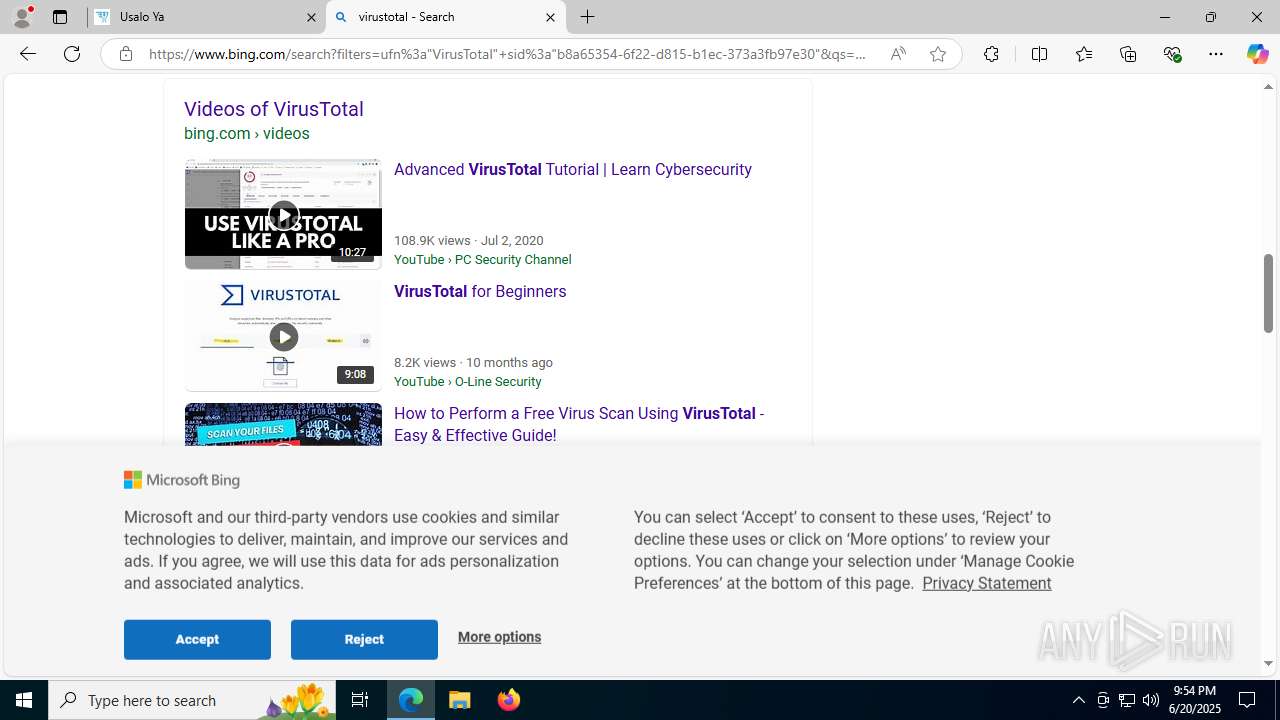Toggle Split screen view
1280x720 pixels.
pos(1039,54)
